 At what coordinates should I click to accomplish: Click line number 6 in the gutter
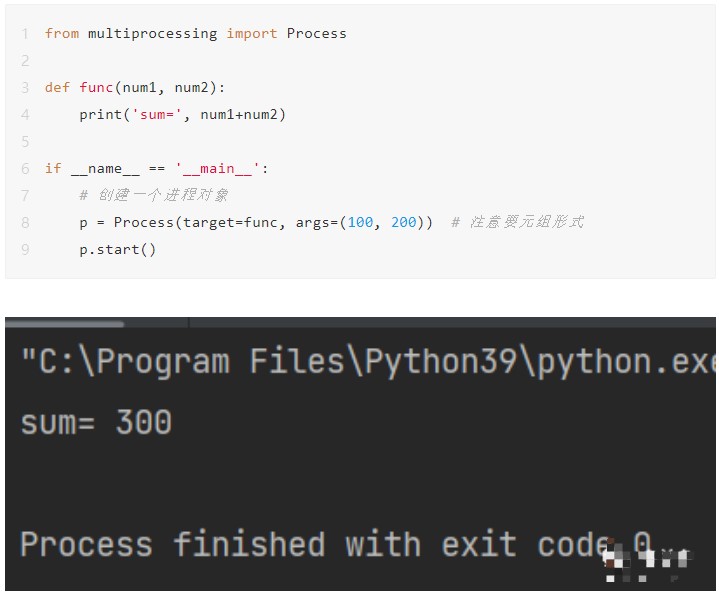pos(24,168)
